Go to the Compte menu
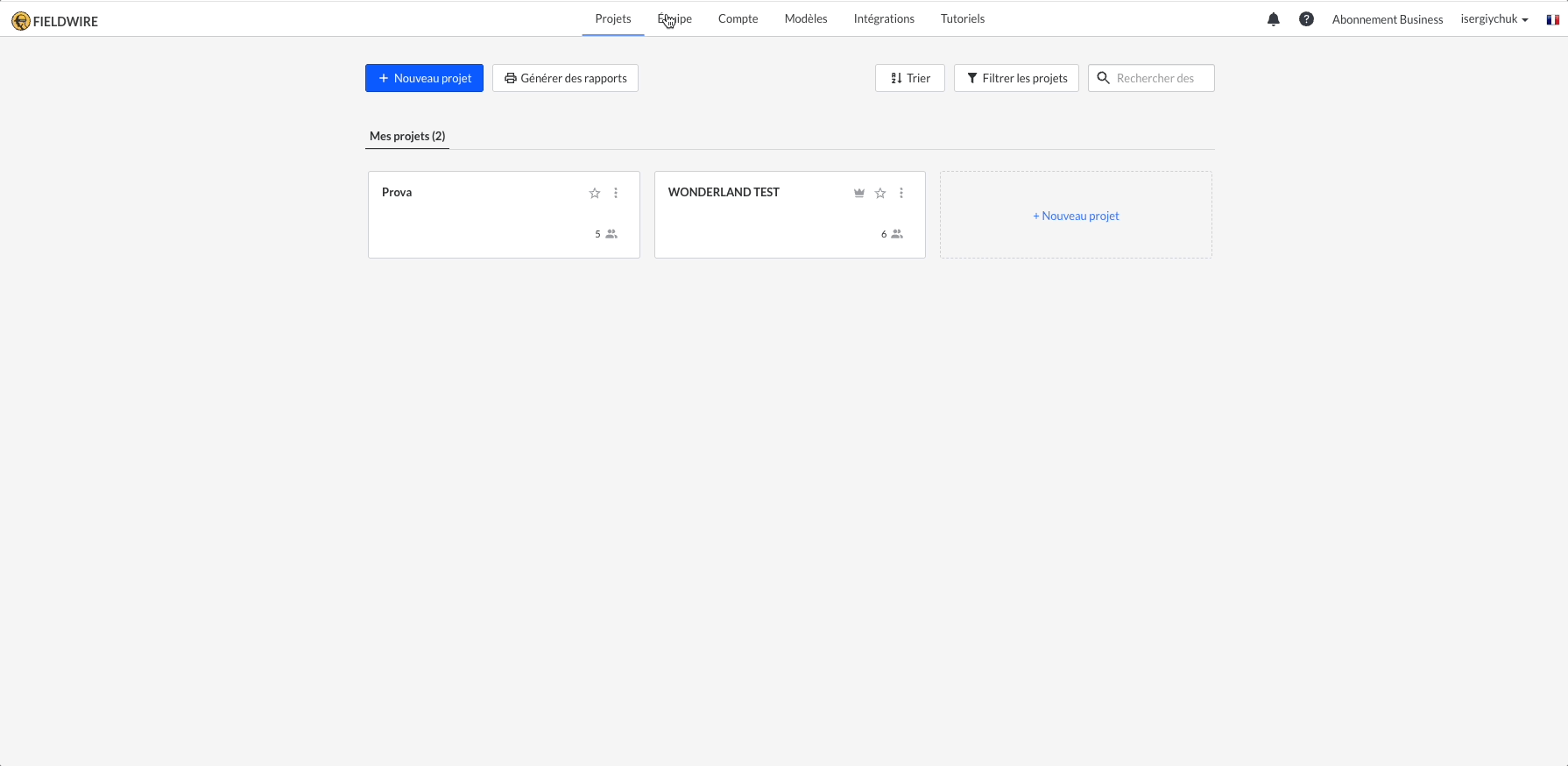The height and width of the screenshot is (766, 1568). 738,18
